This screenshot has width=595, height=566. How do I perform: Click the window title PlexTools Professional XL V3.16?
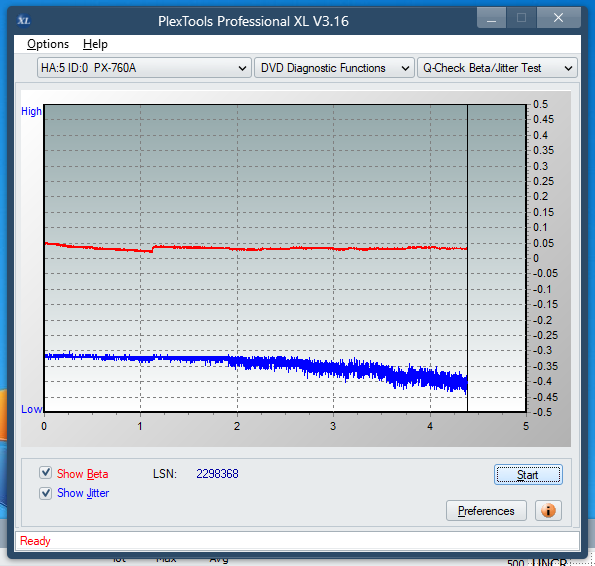click(253, 21)
